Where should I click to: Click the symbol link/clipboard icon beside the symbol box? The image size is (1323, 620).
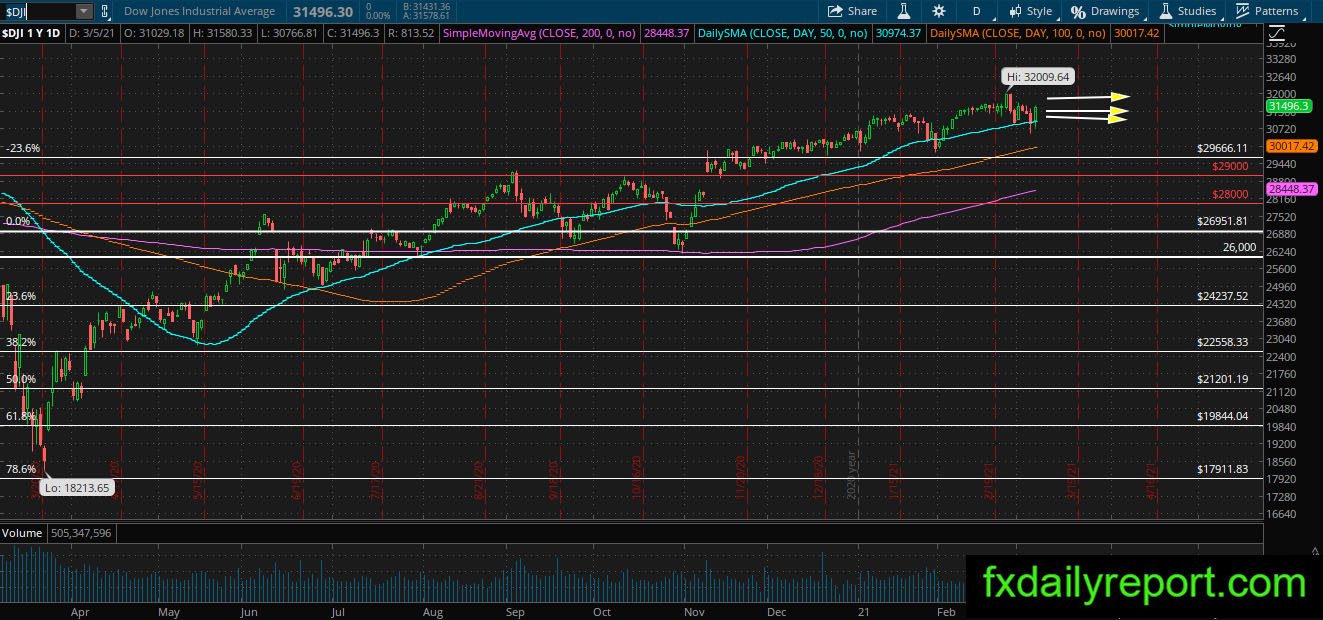(x=107, y=11)
